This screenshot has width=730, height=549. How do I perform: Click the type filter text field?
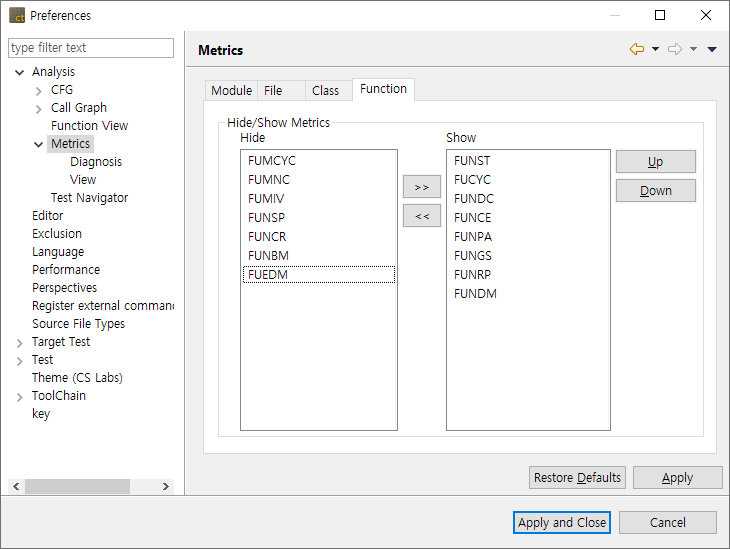[x=91, y=48]
